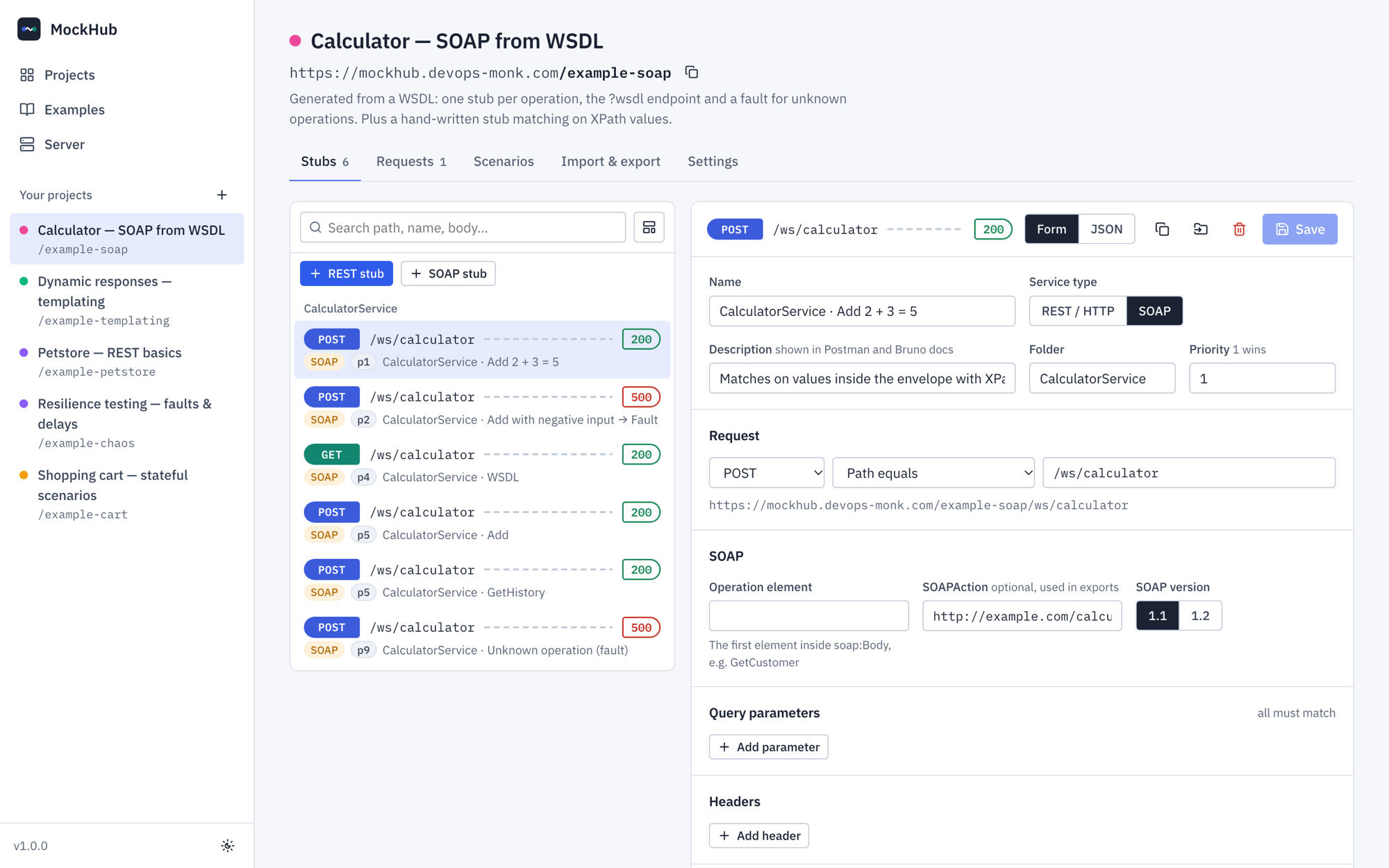Screen dimensions: 1389x868
Task: Set service type to SOAP
Action: (x=1154, y=311)
